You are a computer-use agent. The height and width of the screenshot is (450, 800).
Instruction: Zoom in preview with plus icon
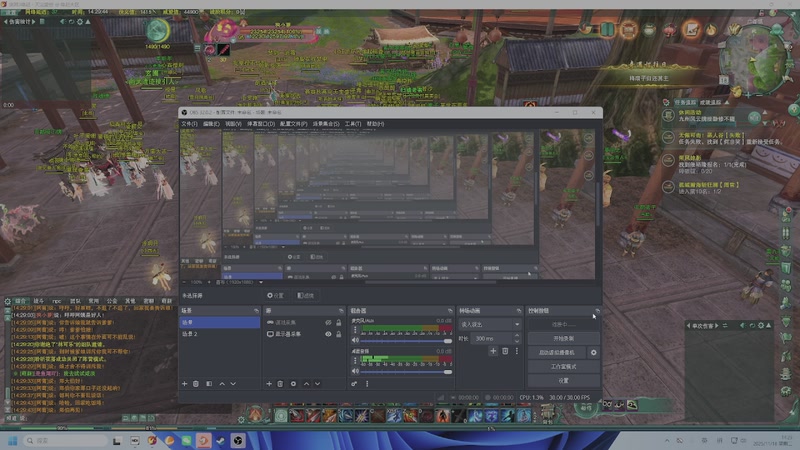(x=209, y=282)
